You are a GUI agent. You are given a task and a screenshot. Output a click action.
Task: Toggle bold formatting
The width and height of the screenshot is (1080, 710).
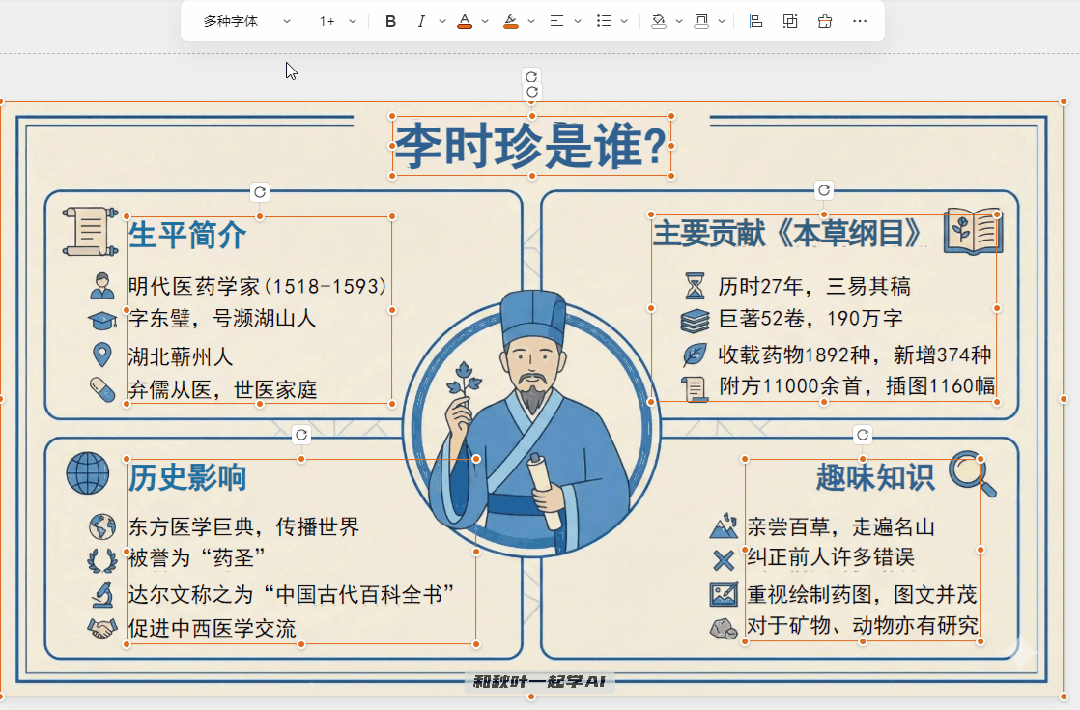(x=390, y=20)
